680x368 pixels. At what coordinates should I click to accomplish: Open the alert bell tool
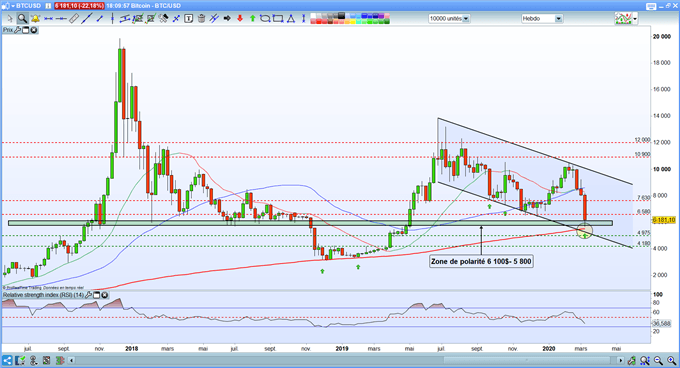pyautogui.click(x=35, y=19)
